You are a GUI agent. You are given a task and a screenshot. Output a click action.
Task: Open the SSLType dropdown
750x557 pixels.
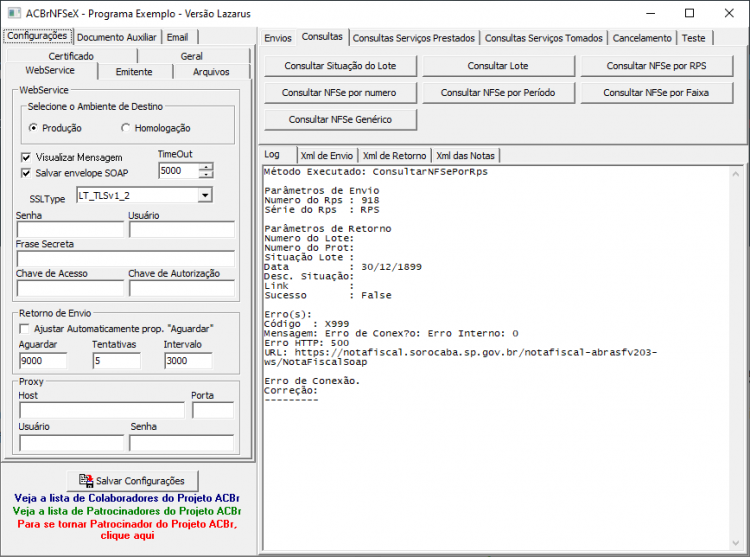click(x=205, y=195)
